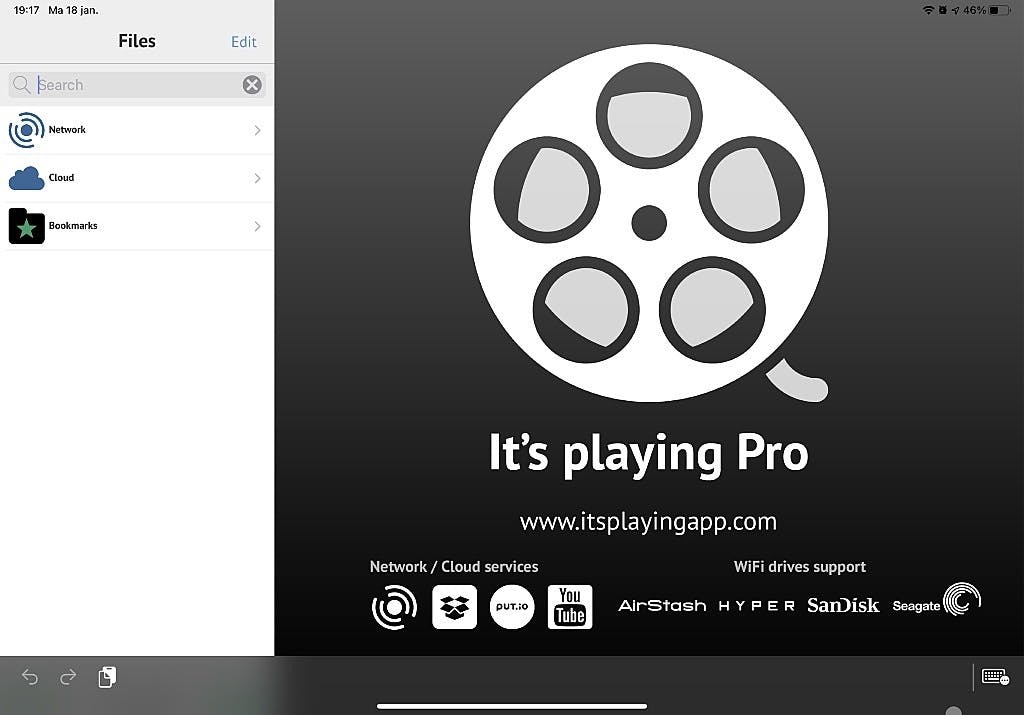The width and height of the screenshot is (1024, 715).
Task: Click the Wi-Fi status icon
Action: (x=928, y=10)
